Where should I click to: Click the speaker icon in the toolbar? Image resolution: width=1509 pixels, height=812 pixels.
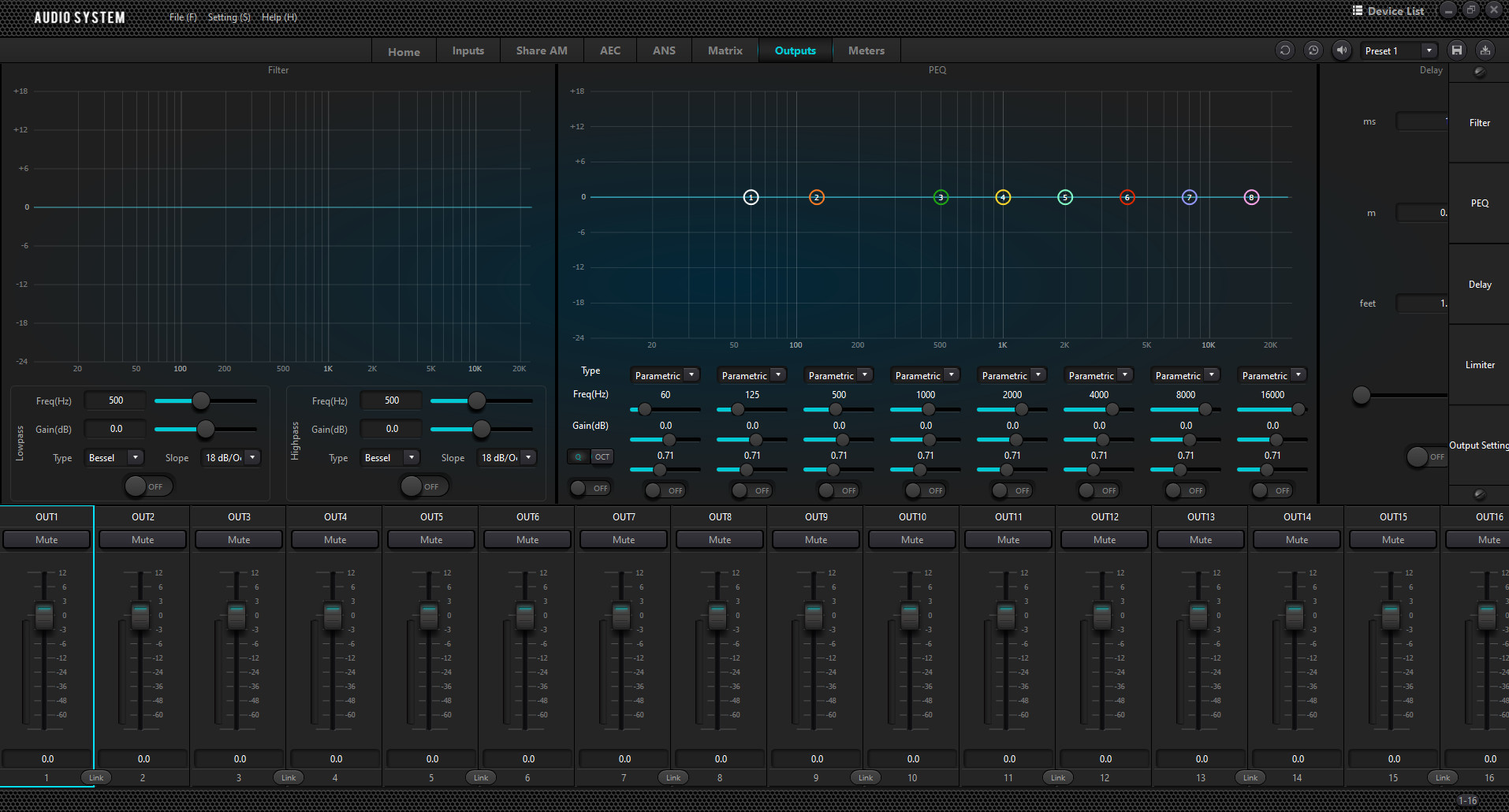pyautogui.click(x=1342, y=50)
